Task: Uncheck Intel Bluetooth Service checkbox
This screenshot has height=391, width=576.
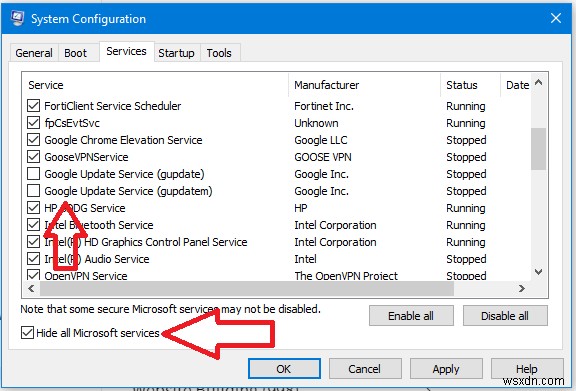Action: pyautogui.click(x=33, y=225)
